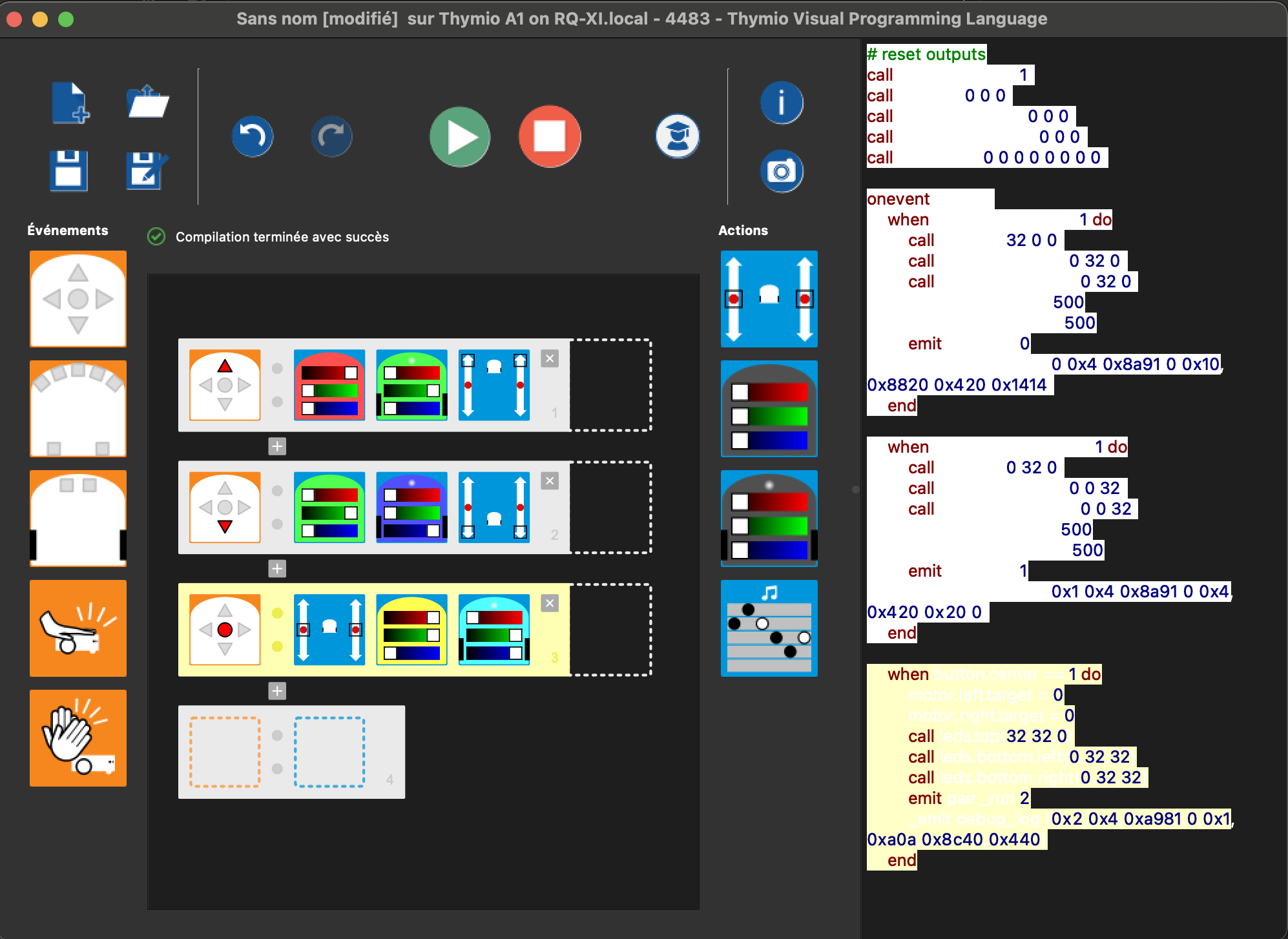Screen dimensions: 1288x939
Task: Select the motors action block under Actions
Action: [x=769, y=299]
